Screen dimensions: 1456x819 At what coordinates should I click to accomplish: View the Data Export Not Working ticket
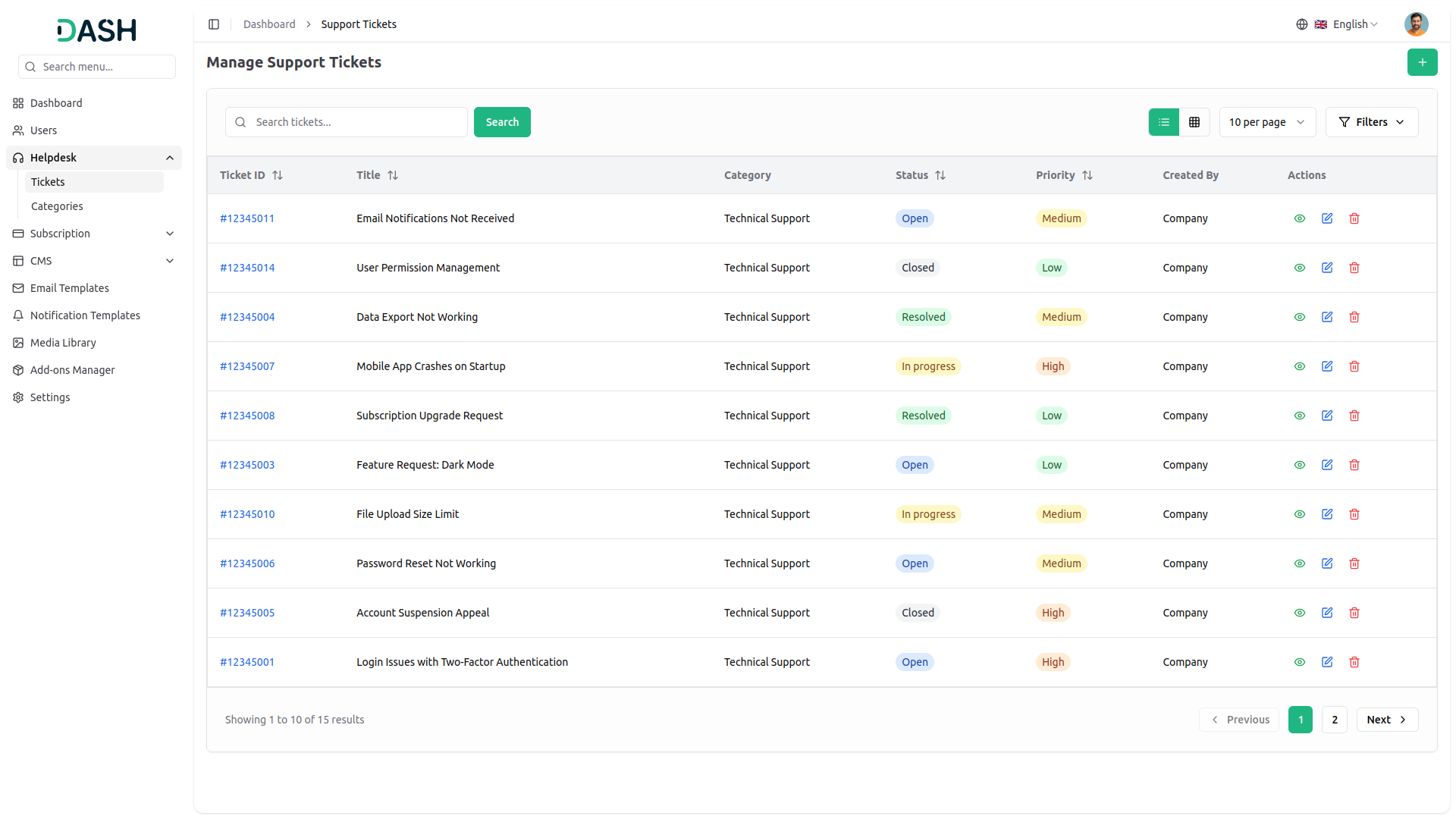1300,317
